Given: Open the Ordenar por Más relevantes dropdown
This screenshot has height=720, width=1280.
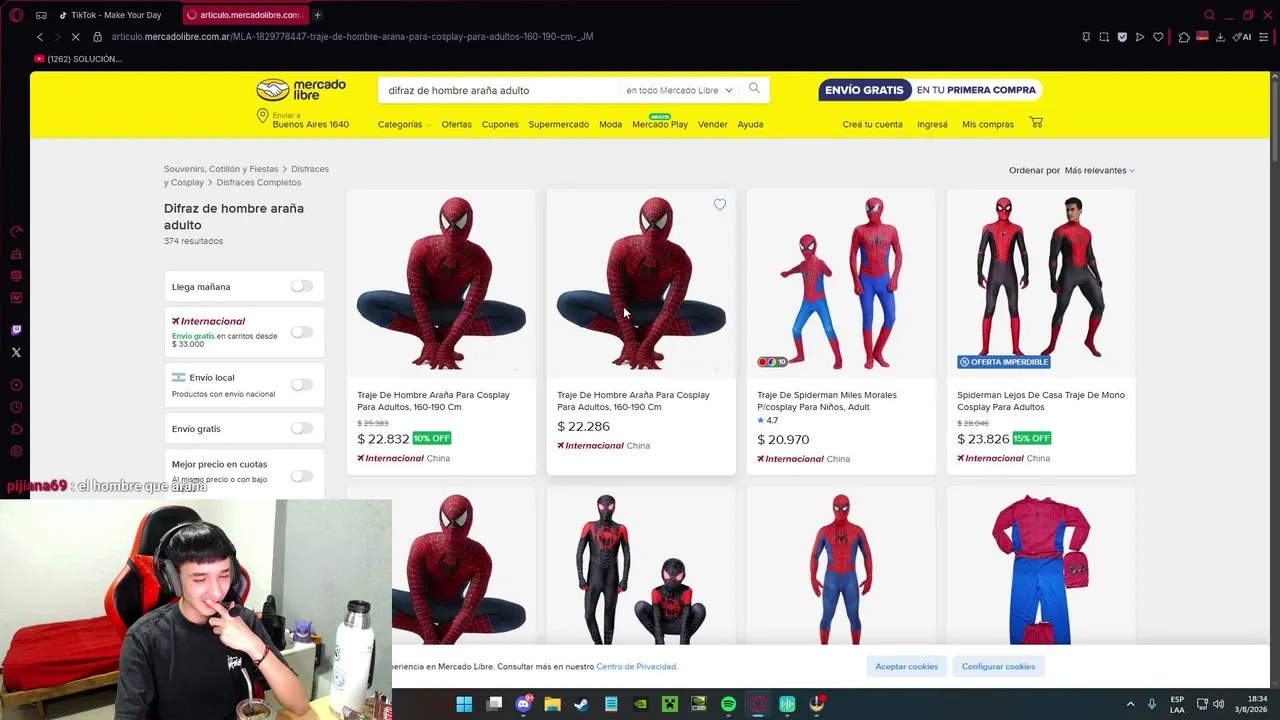Looking at the screenshot, I should tap(1099, 170).
